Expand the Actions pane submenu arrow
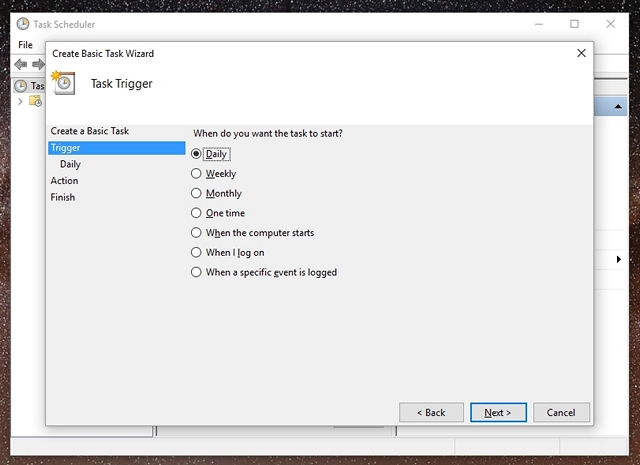 click(x=619, y=260)
